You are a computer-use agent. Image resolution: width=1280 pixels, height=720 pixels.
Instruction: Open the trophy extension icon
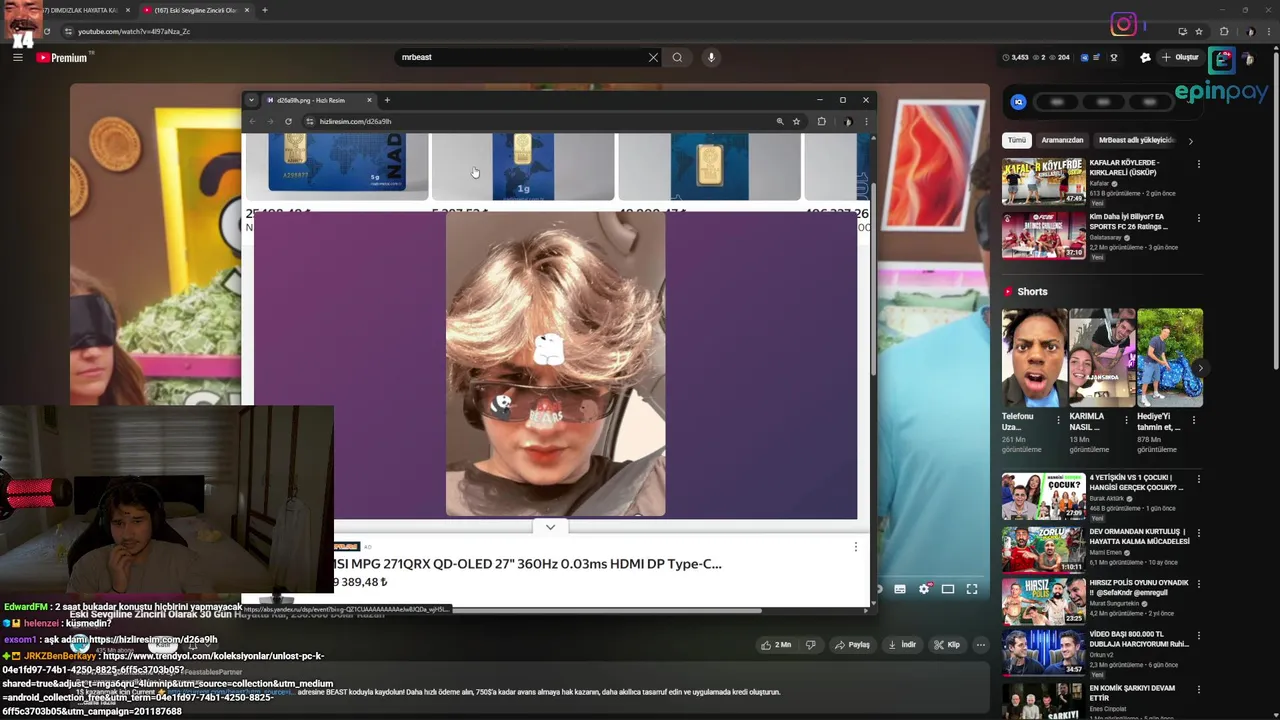click(1113, 57)
